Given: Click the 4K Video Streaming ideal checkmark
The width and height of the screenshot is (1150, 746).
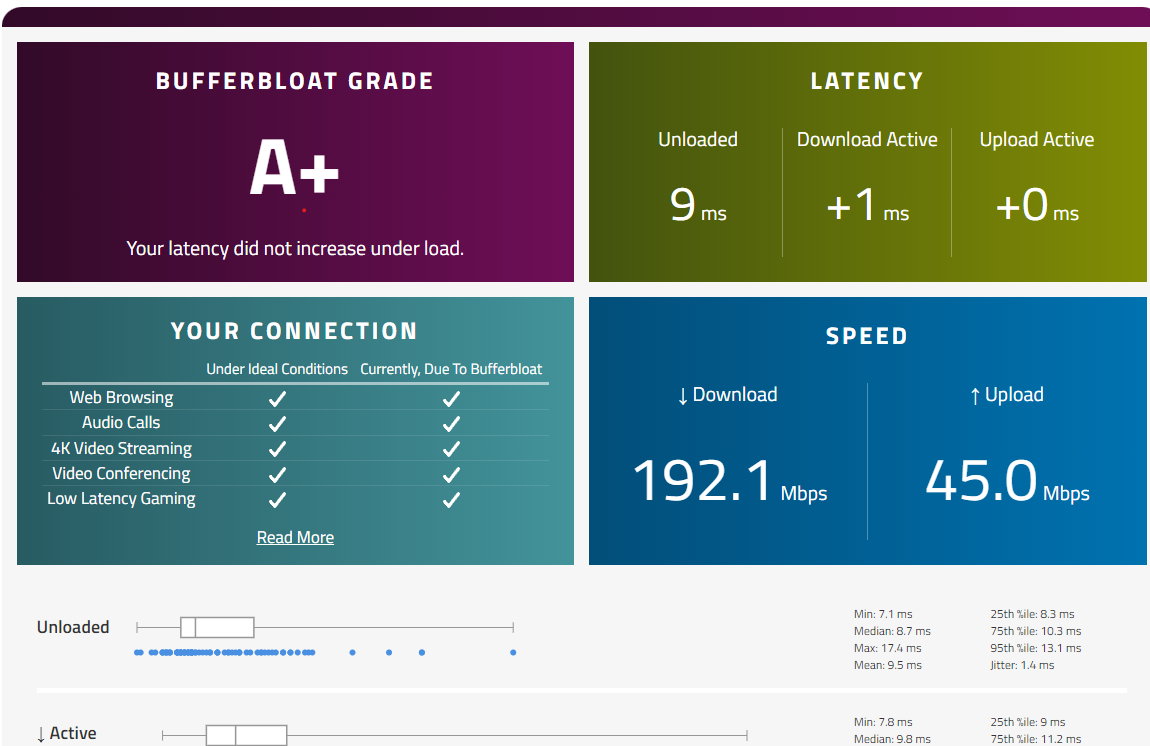Looking at the screenshot, I should tap(277, 449).
